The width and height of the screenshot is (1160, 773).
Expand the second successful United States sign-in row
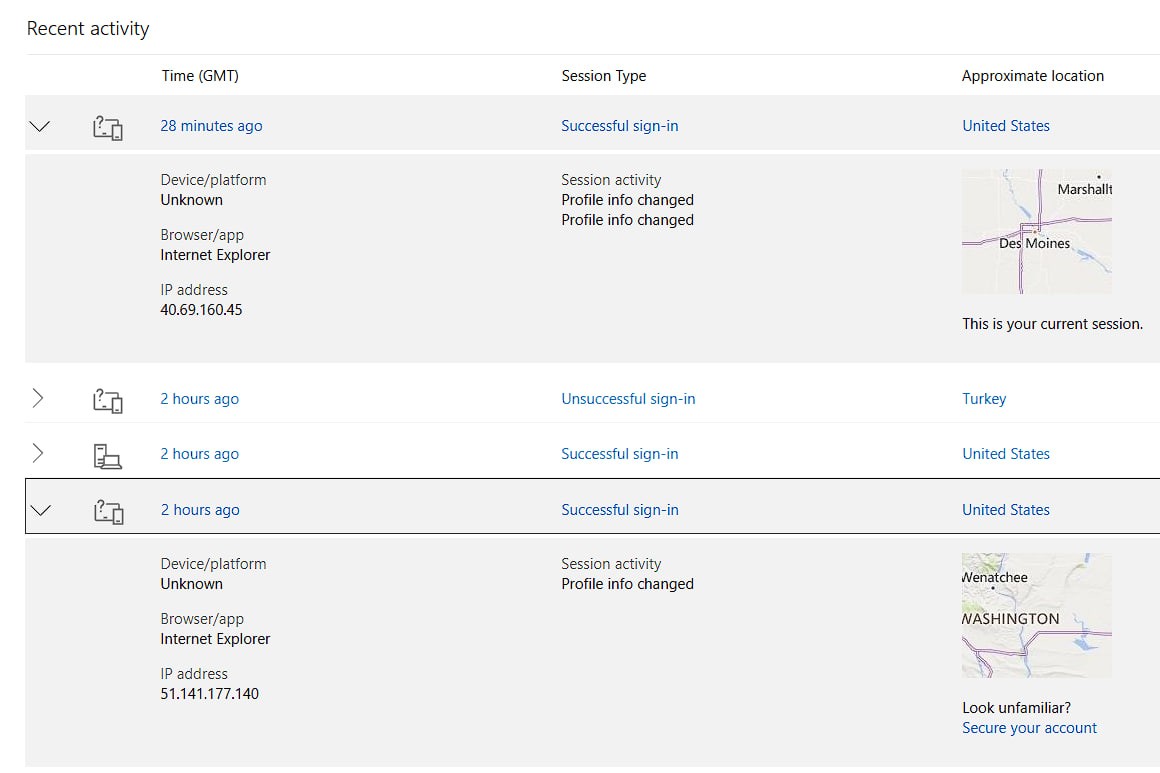37,454
